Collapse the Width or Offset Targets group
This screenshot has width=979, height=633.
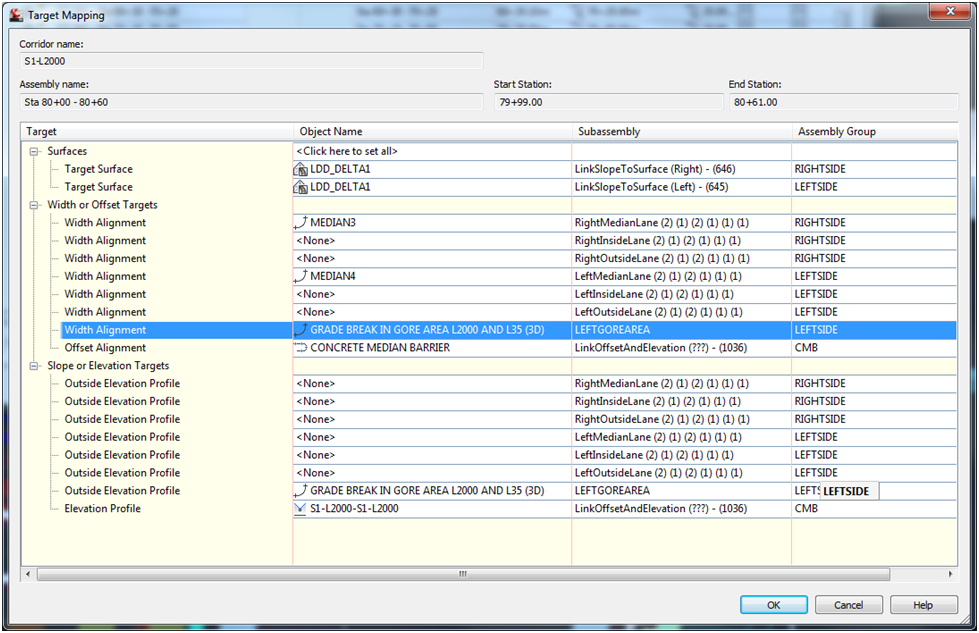point(34,205)
